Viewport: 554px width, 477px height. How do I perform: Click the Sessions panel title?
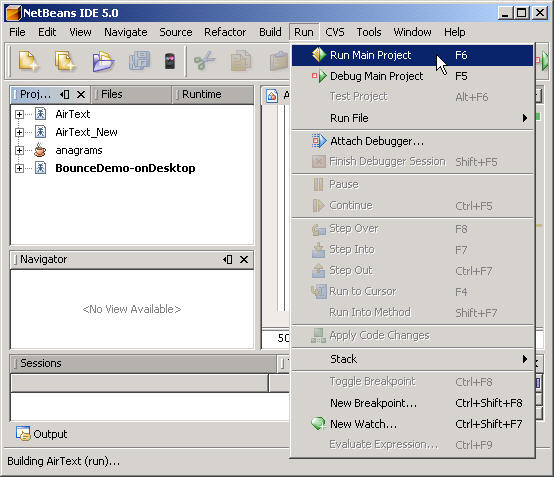click(x=41, y=363)
